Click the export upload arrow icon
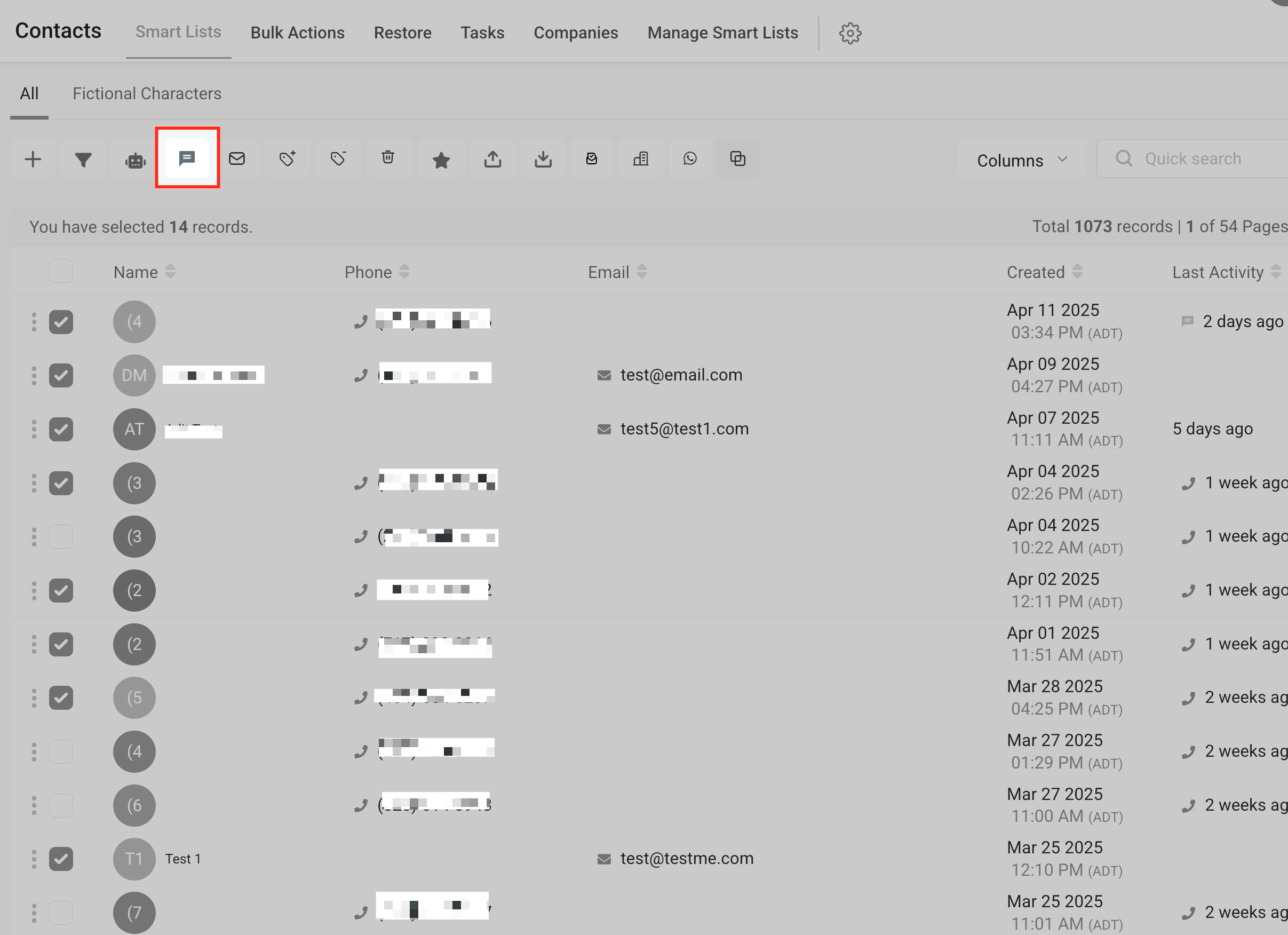Viewport: 1288px width, 935px height. pyautogui.click(x=492, y=159)
